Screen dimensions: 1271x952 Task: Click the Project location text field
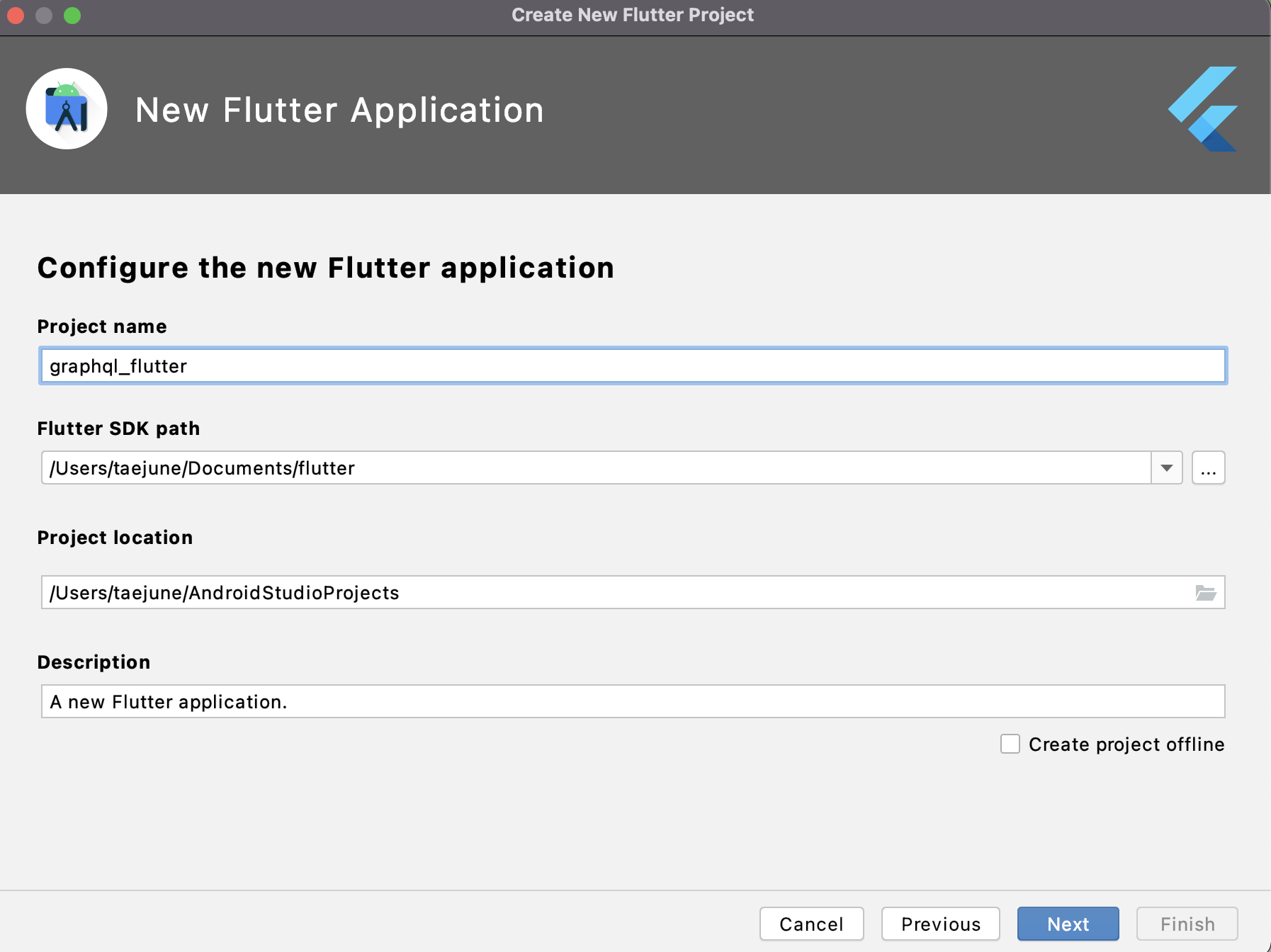[633, 592]
